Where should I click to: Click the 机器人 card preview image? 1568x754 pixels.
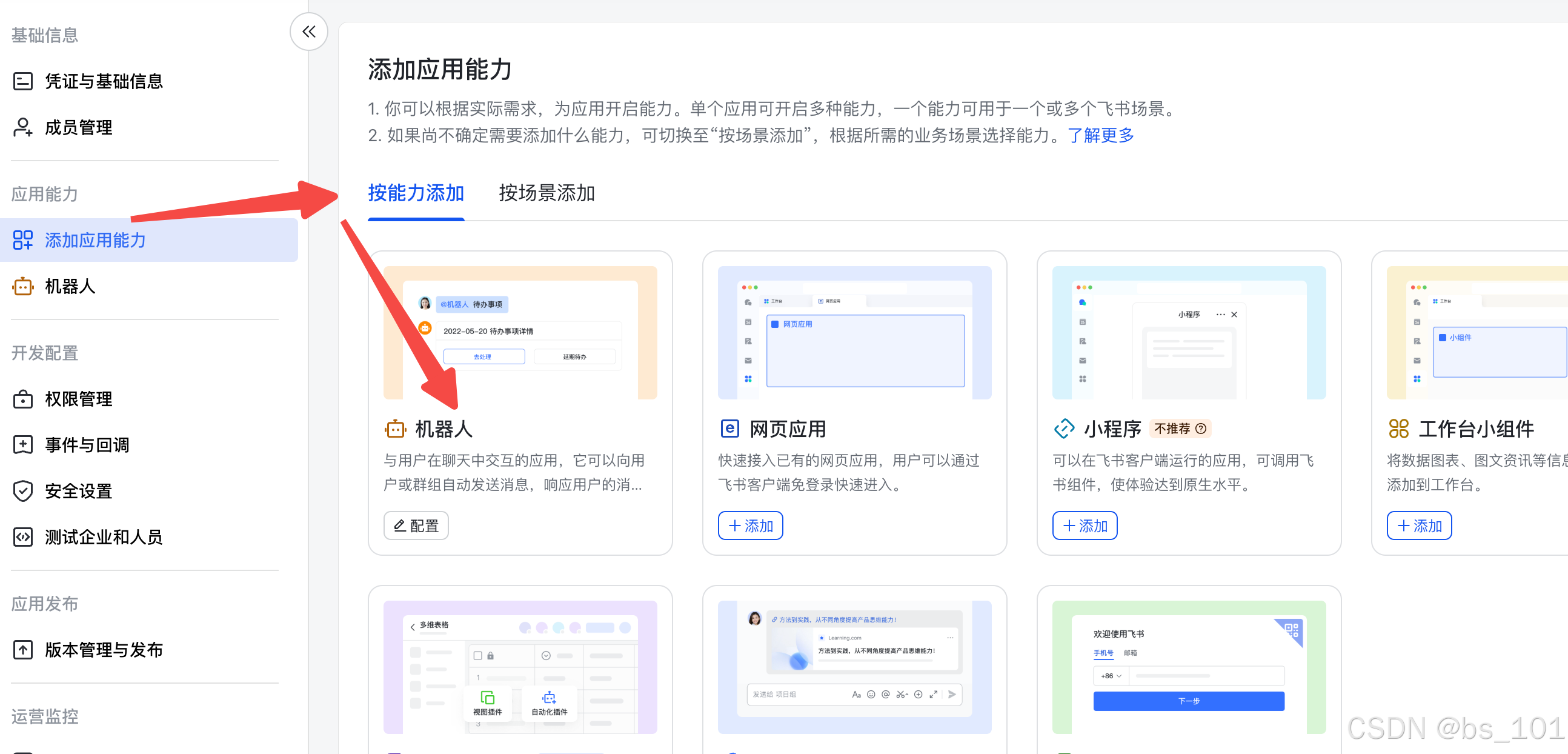[520, 333]
